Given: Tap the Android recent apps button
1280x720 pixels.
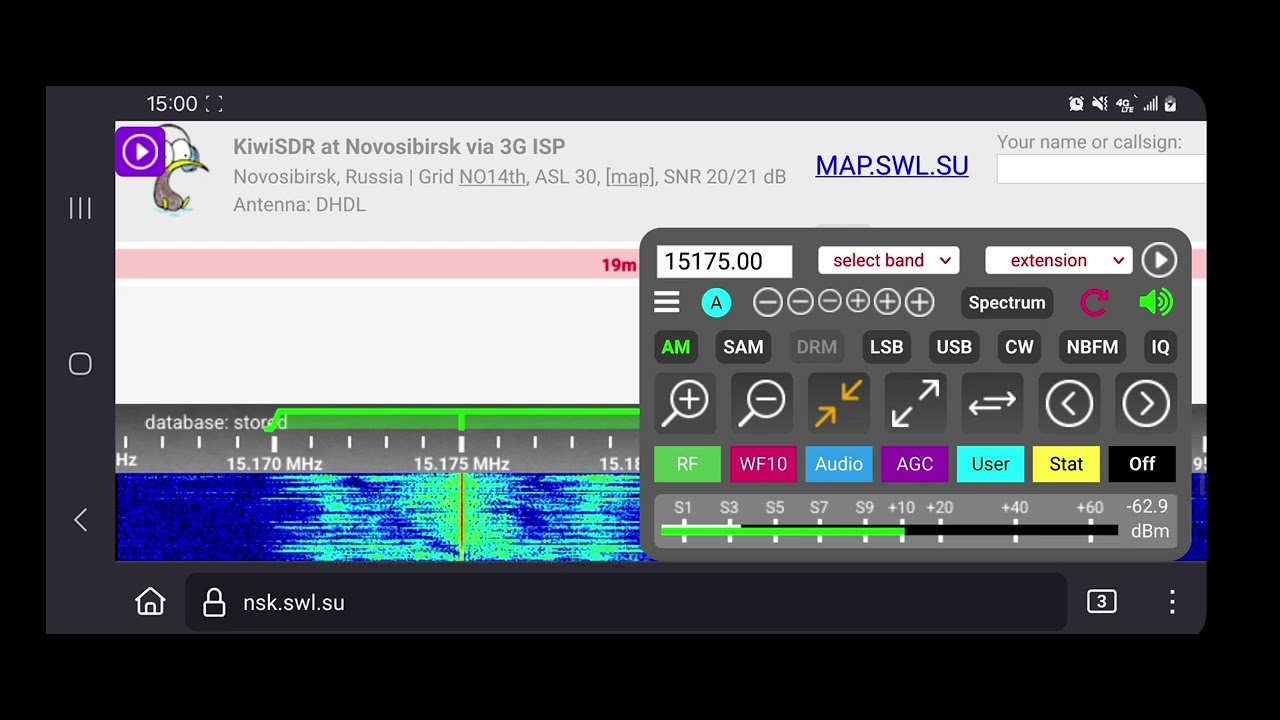Looking at the screenshot, I should click(80, 208).
